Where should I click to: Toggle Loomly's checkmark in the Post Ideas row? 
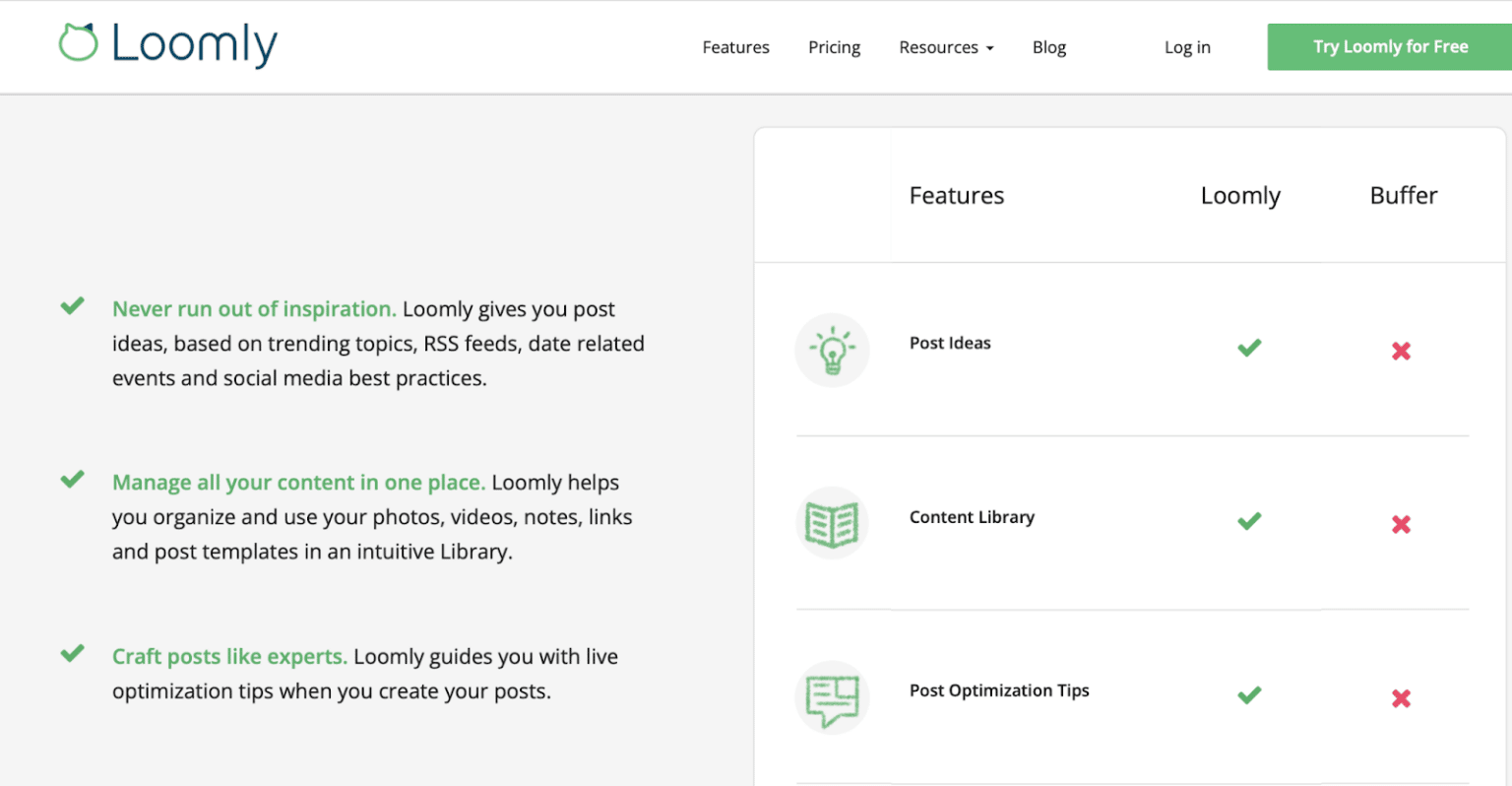[x=1248, y=347]
